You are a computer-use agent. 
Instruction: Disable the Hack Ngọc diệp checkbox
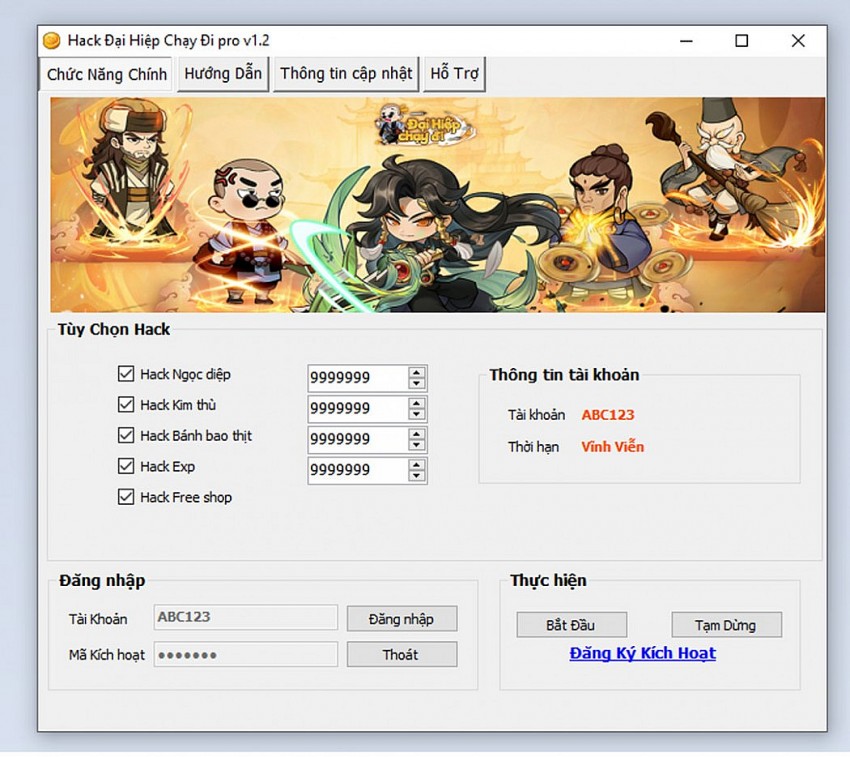click(x=126, y=373)
